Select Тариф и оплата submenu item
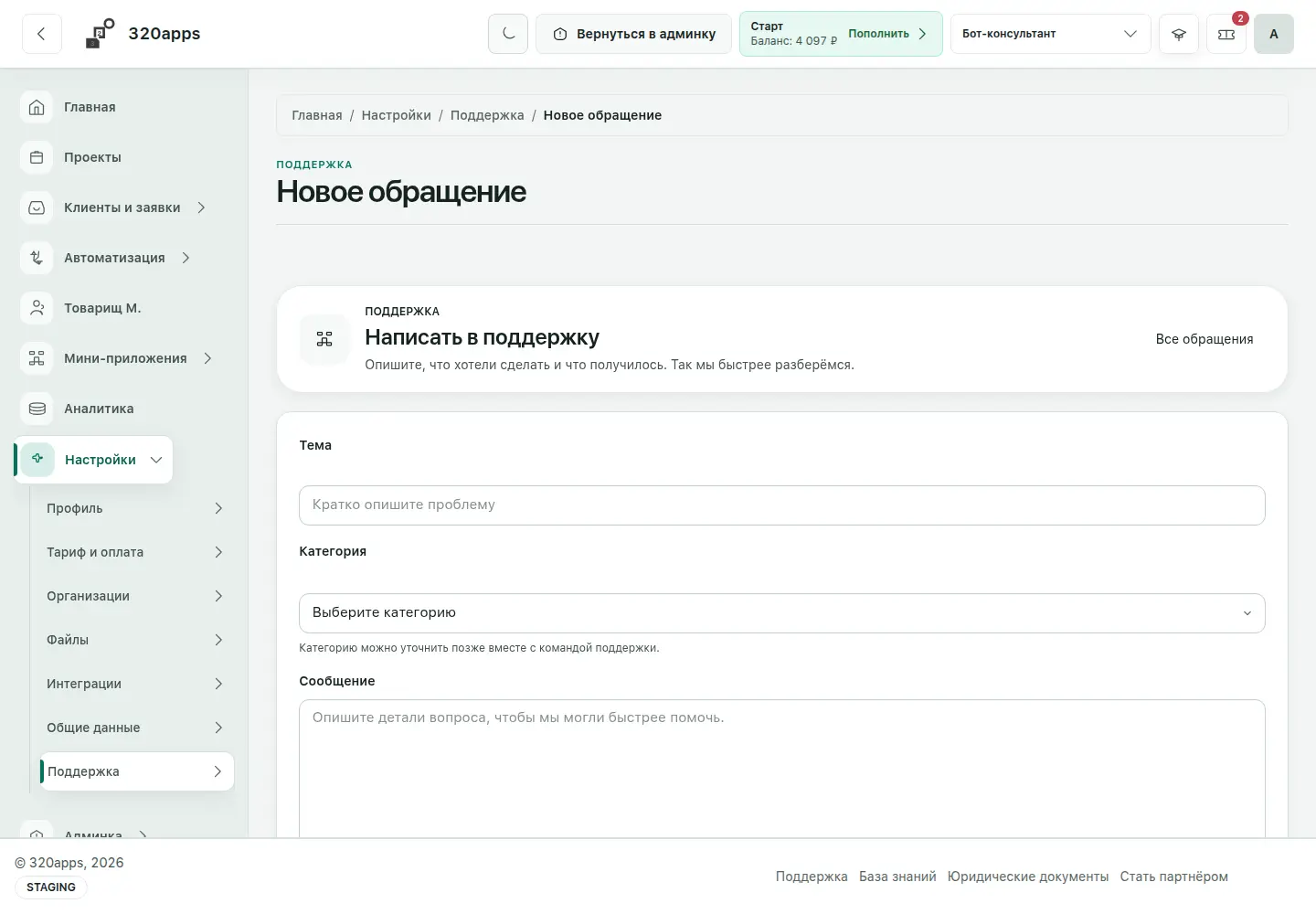The width and height of the screenshot is (1316, 914). pyautogui.click(x=135, y=552)
